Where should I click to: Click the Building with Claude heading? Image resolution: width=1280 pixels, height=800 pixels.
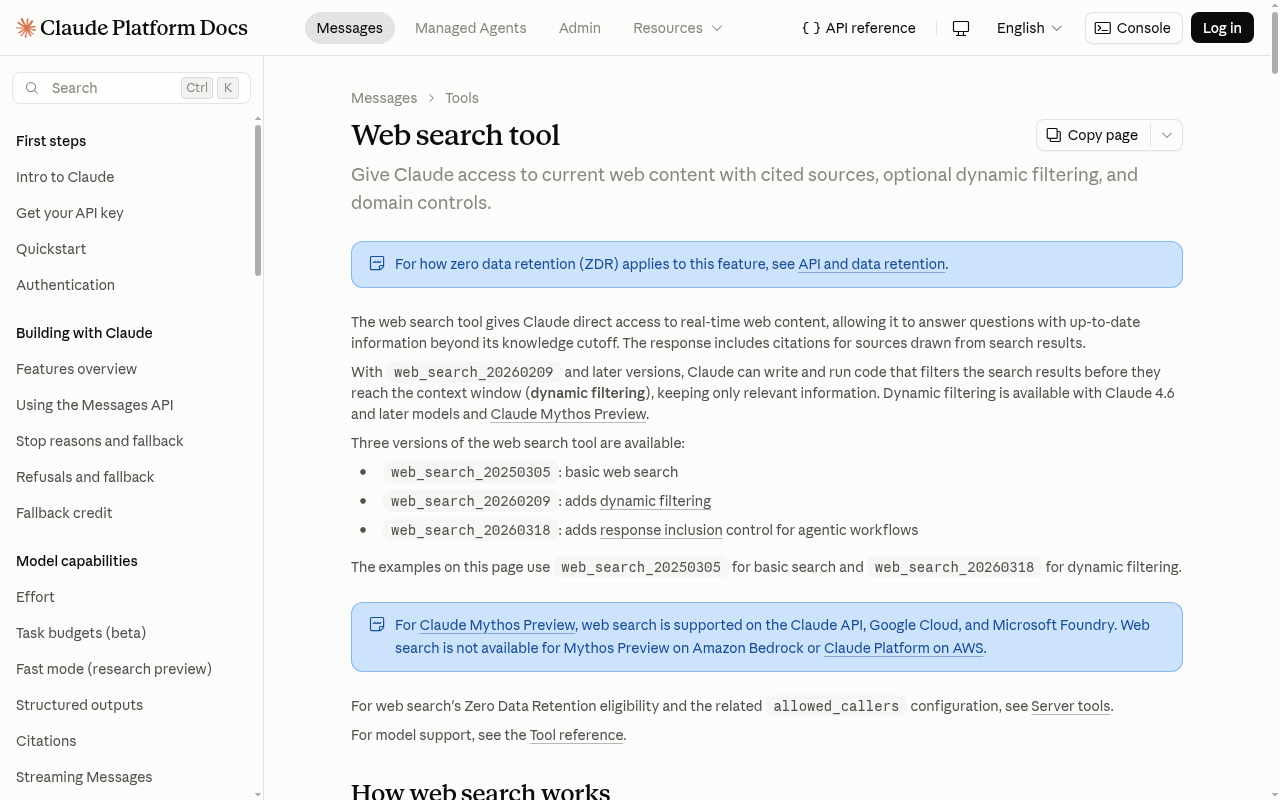pos(84,333)
